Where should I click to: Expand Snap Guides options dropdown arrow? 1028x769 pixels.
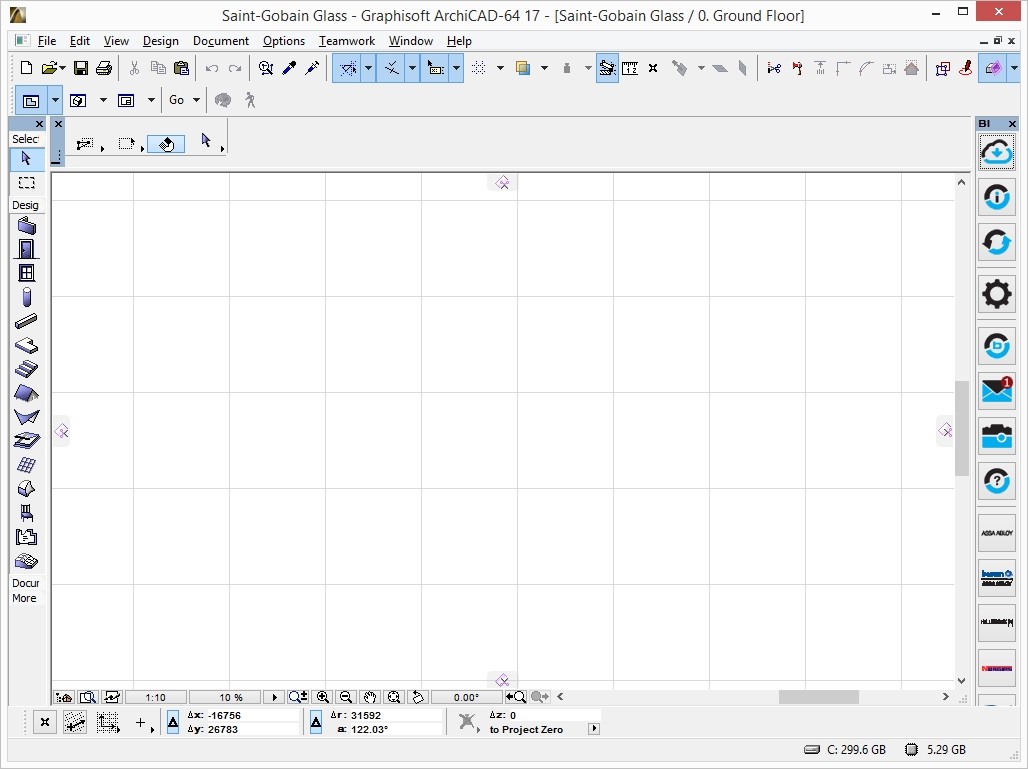coord(412,68)
